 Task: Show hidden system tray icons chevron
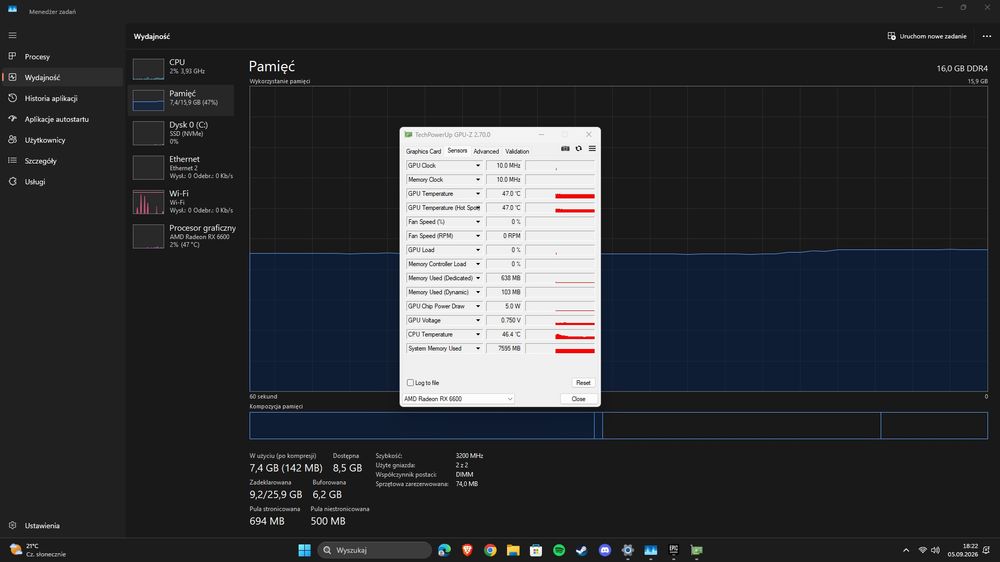tap(906, 550)
